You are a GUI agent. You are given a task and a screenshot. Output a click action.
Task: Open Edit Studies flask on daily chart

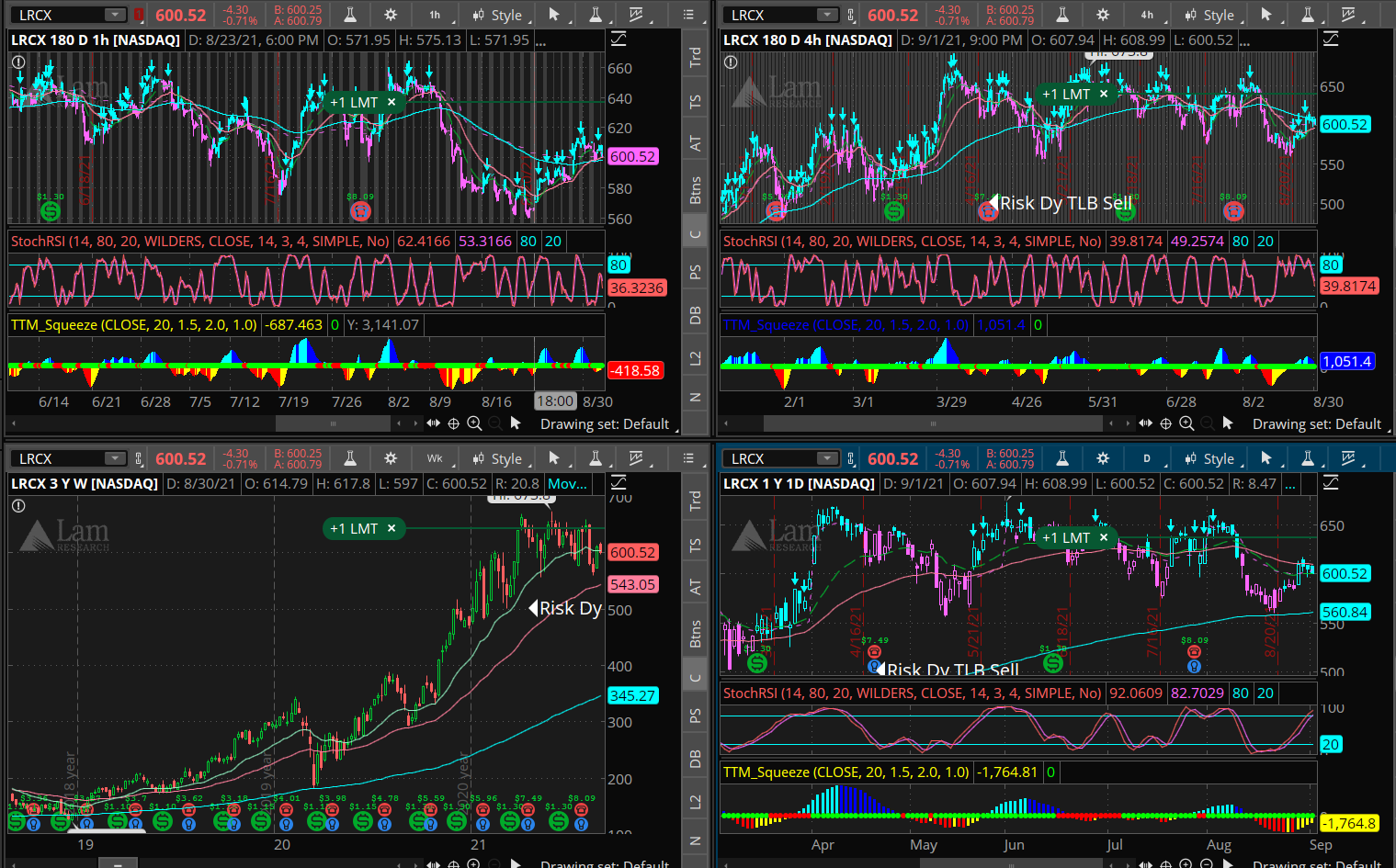1062,458
